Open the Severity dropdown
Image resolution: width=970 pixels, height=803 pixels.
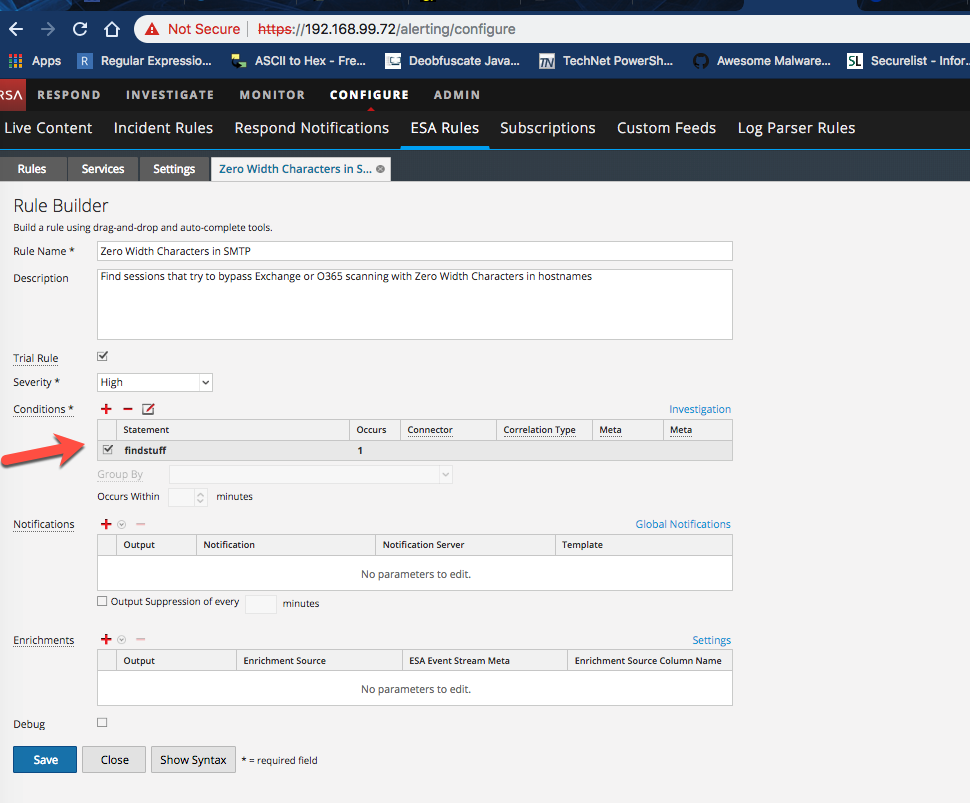155,382
